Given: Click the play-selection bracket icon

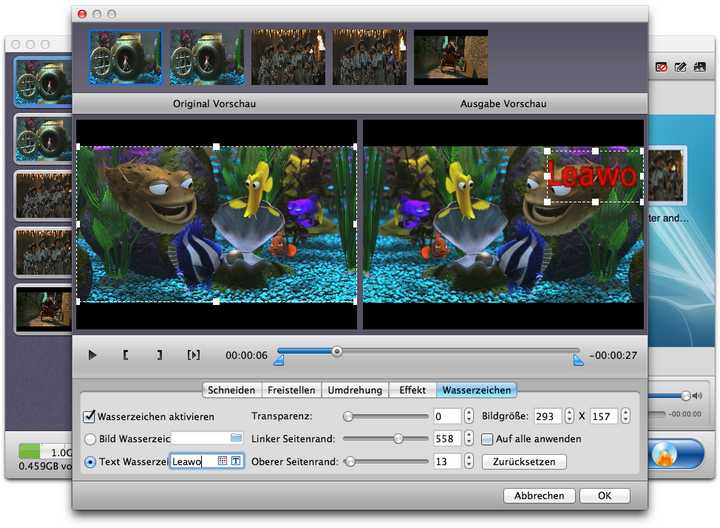Looking at the screenshot, I should [x=194, y=355].
